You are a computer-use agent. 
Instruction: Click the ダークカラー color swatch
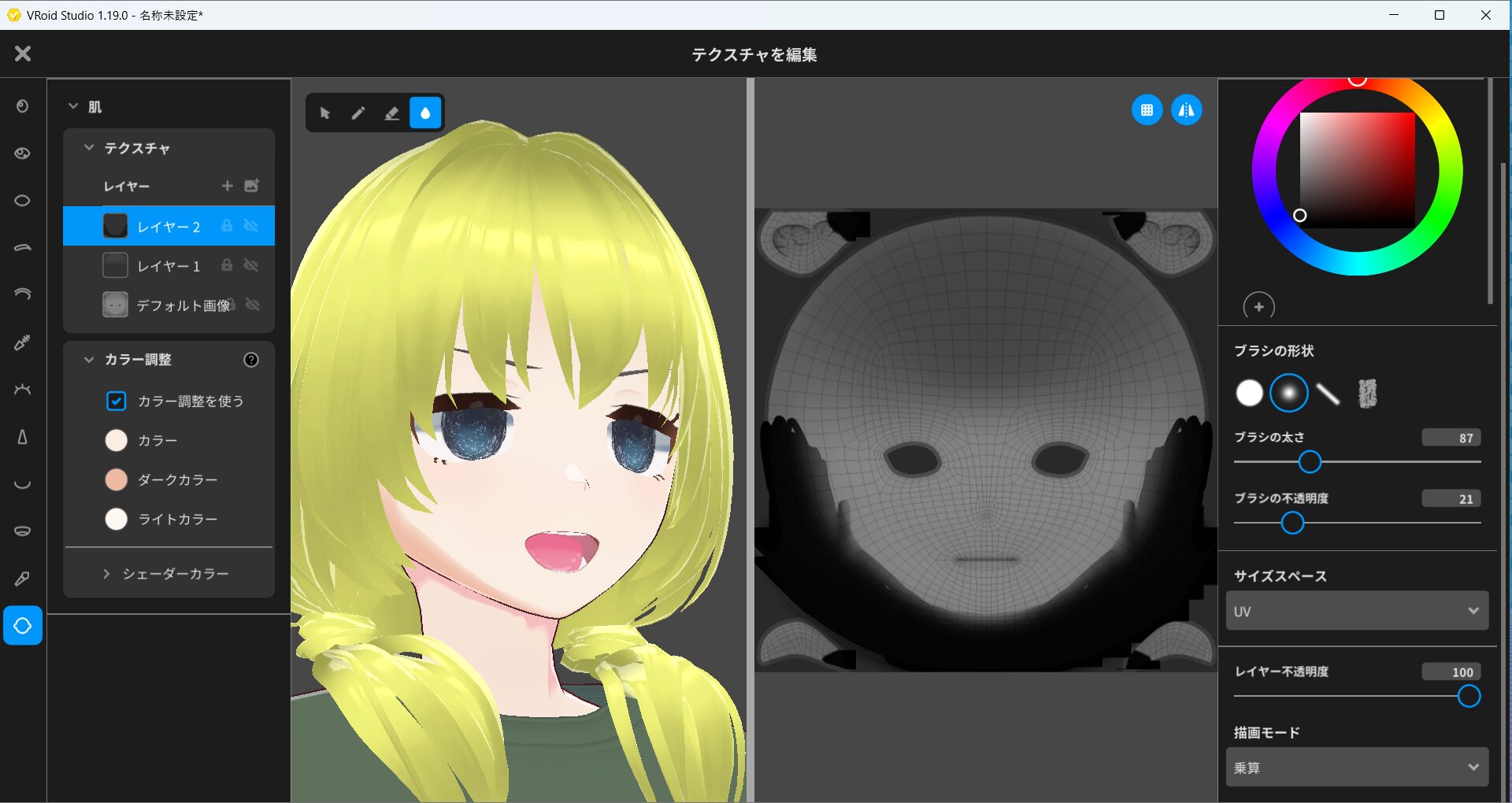click(117, 479)
